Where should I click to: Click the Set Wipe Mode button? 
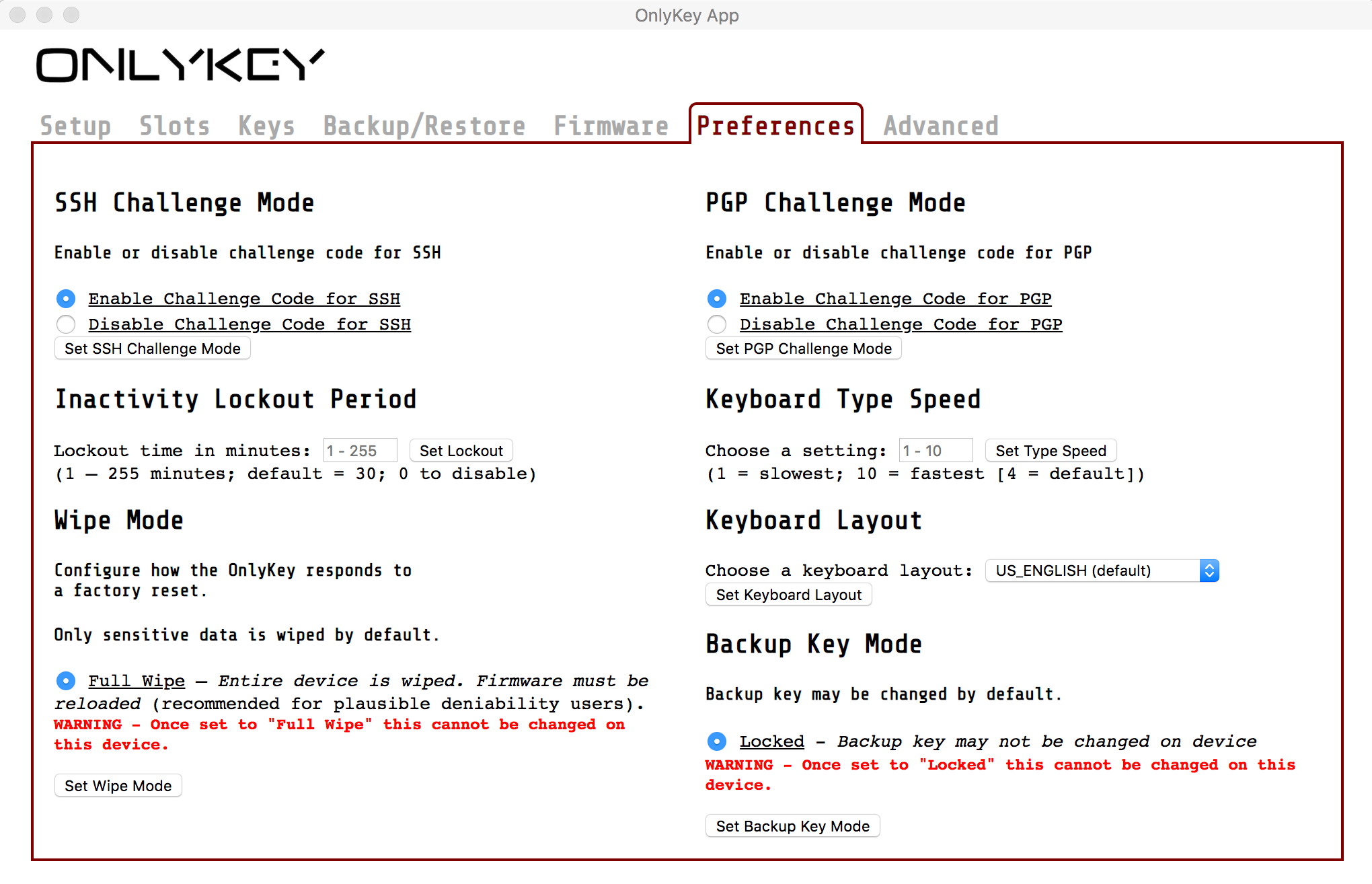(118, 786)
